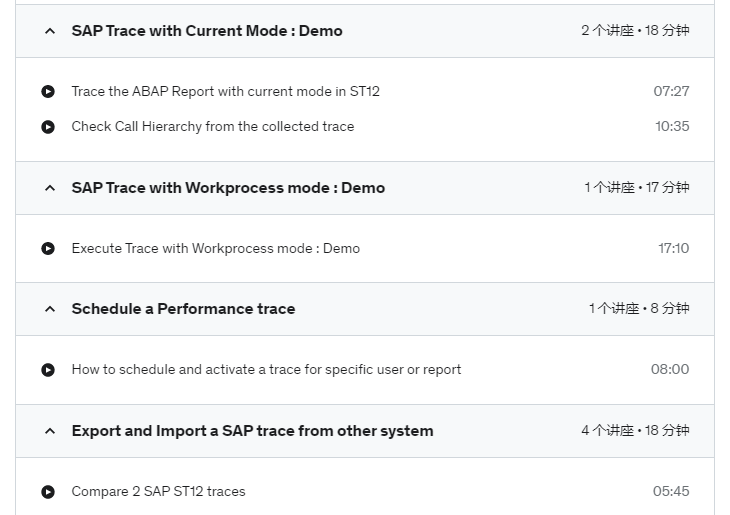Click play icon for Check Call Hierarchy lecture
The height and width of the screenshot is (515, 730).
click(x=48, y=127)
